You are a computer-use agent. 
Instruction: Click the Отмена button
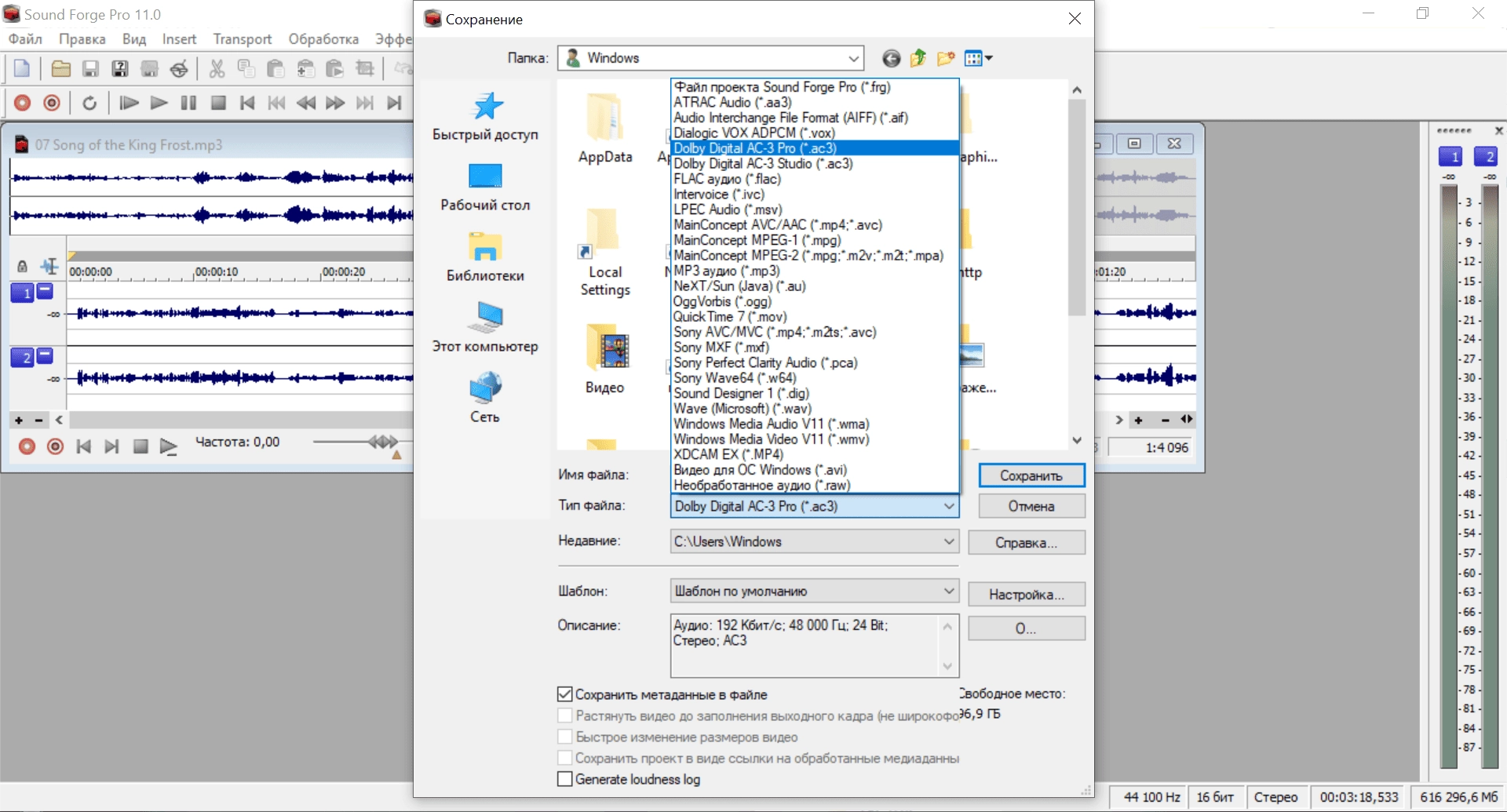[x=1031, y=506]
